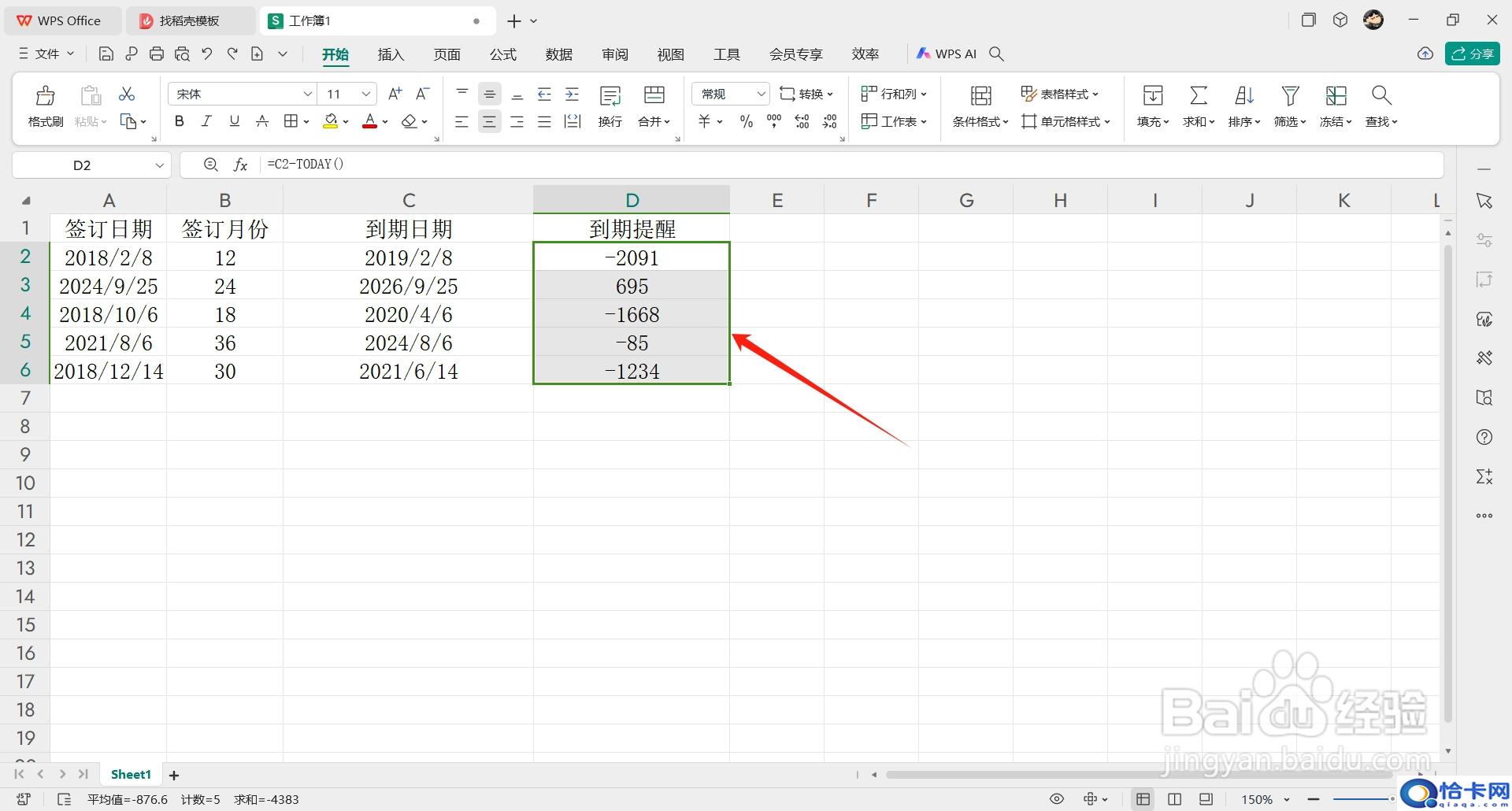Screen dimensions: 1512x811
Task: Click the help question mark sidebar icon
Action: coord(1484,437)
